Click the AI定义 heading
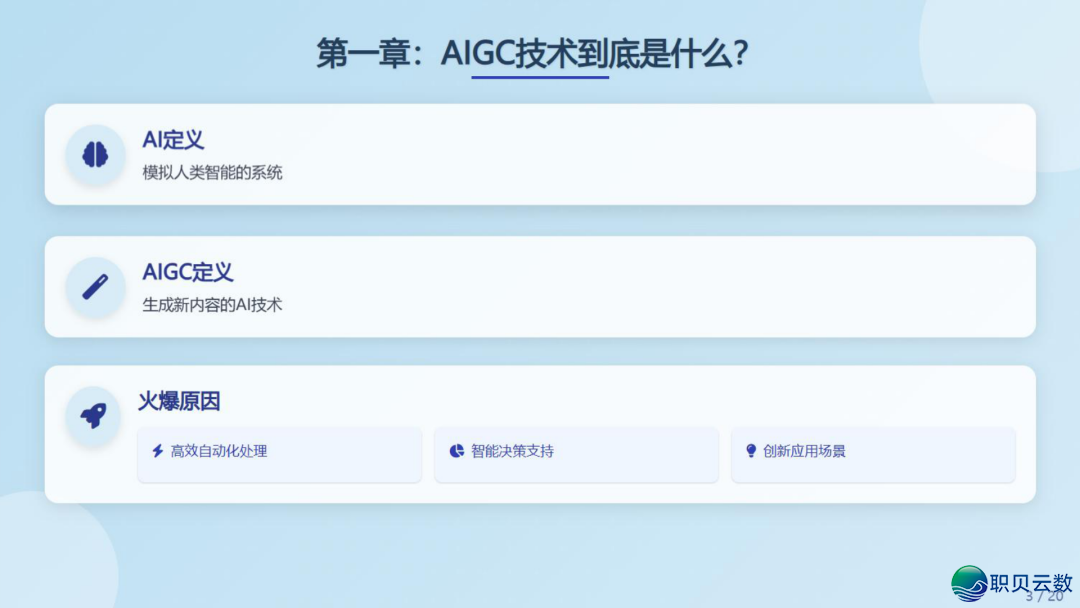Image resolution: width=1080 pixels, height=608 pixels. tap(173, 140)
